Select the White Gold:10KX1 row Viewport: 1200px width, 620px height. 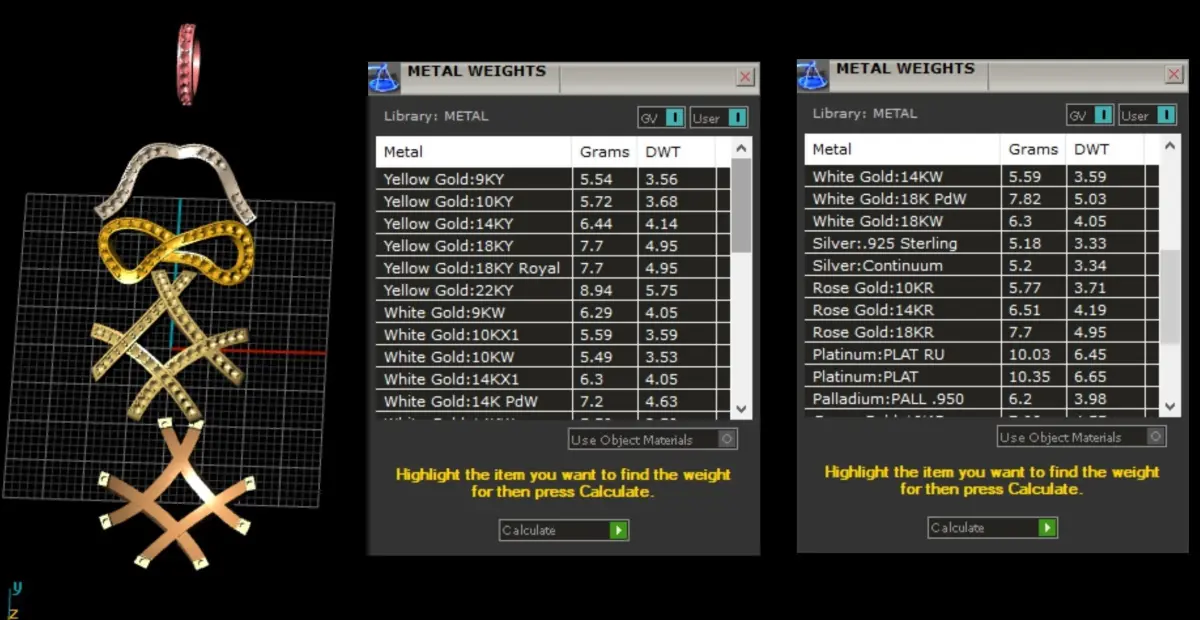(553, 335)
